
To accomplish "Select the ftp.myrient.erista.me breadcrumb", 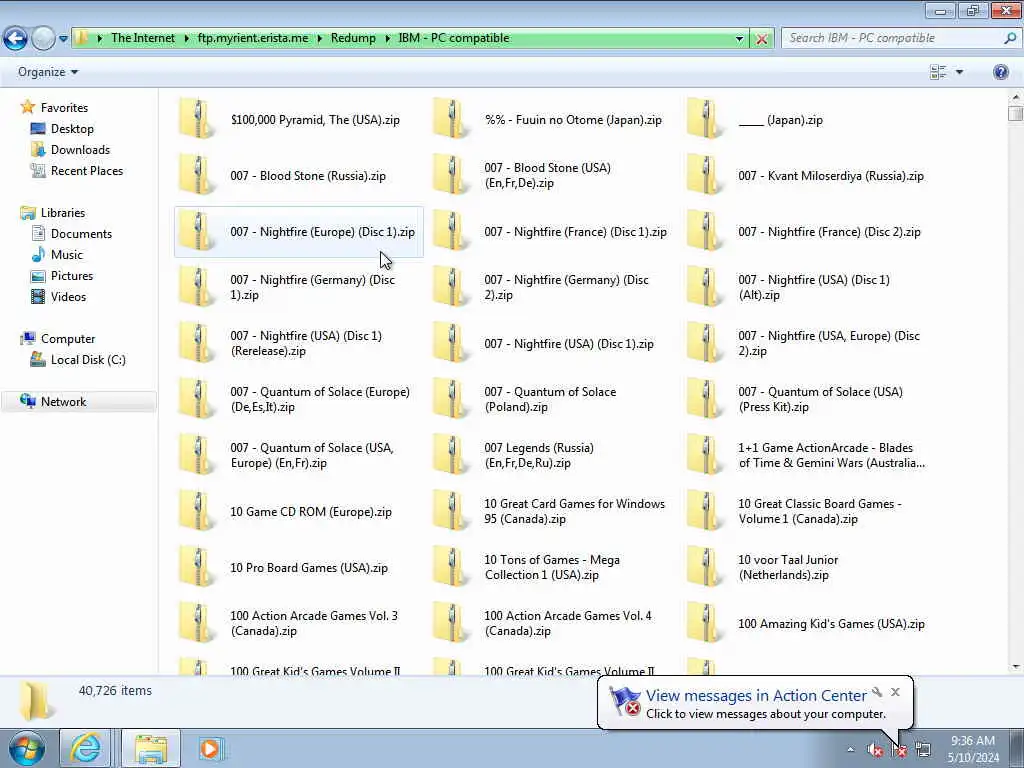I will tap(253, 38).
